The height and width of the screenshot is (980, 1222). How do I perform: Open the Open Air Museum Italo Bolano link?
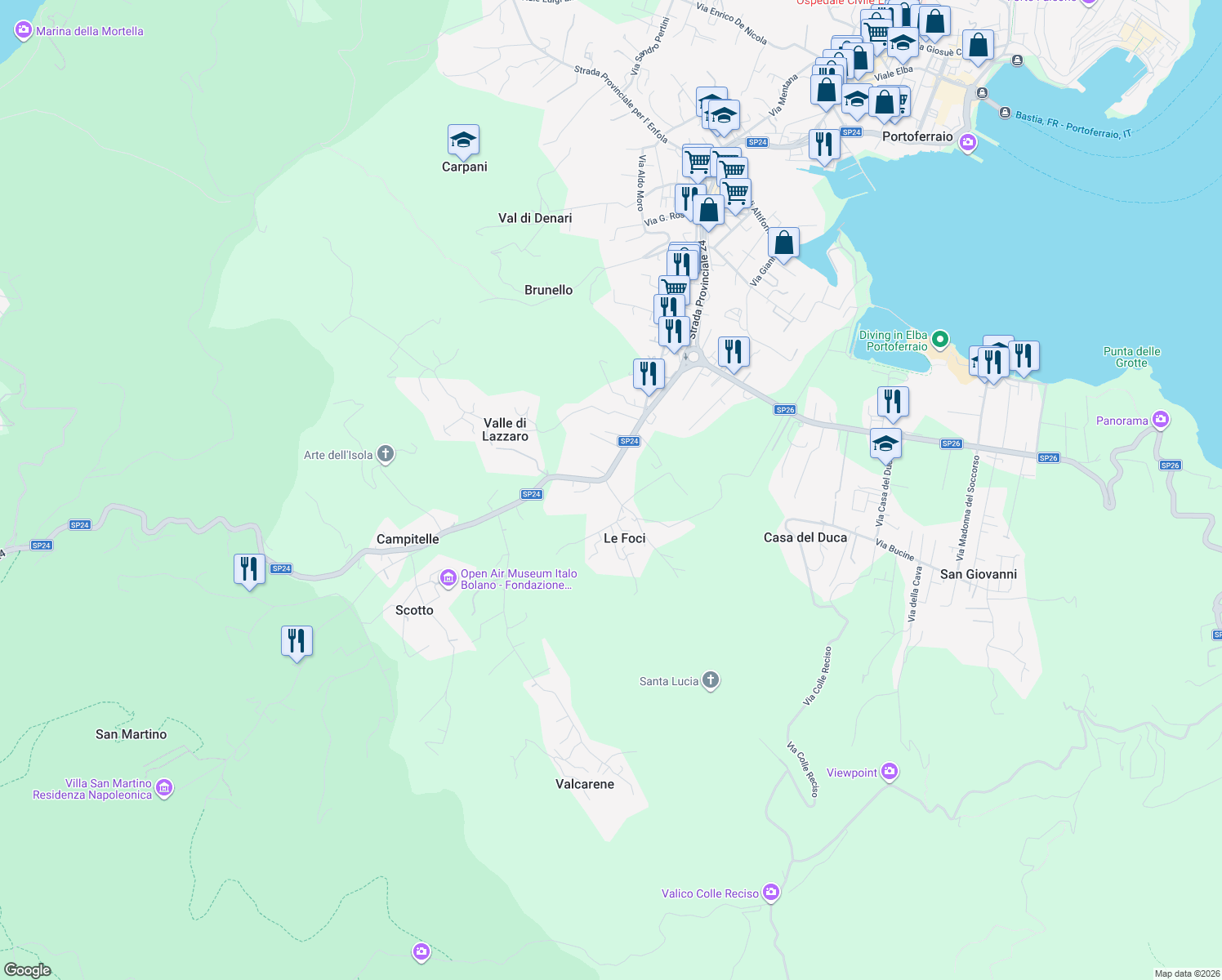518,580
